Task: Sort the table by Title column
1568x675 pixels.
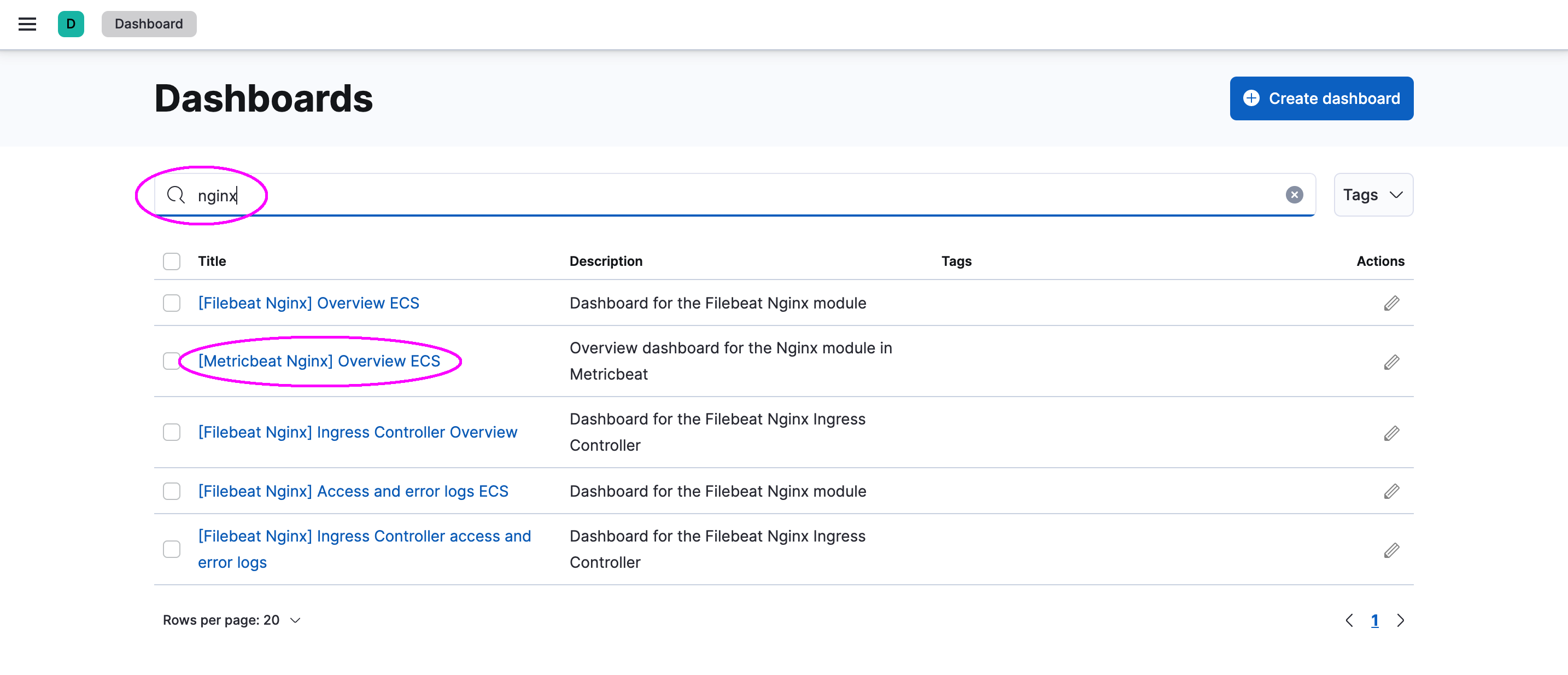Action: click(212, 261)
